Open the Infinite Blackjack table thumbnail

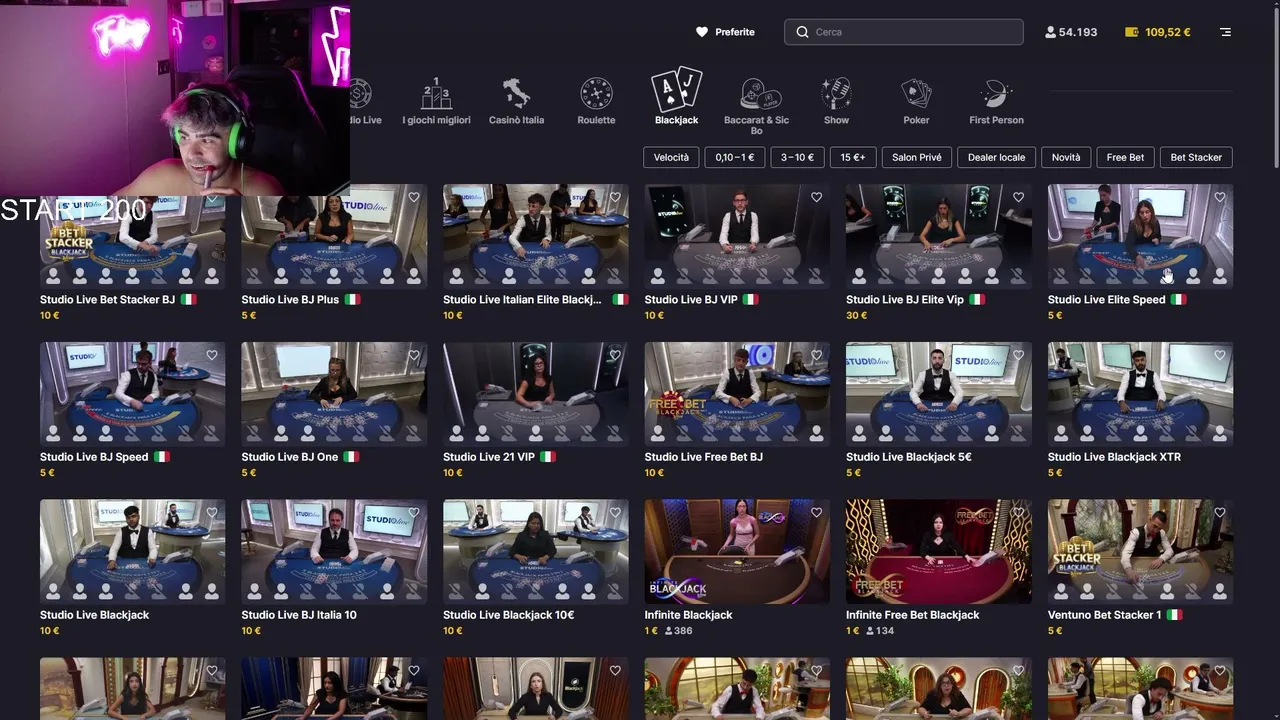pos(737,551)
